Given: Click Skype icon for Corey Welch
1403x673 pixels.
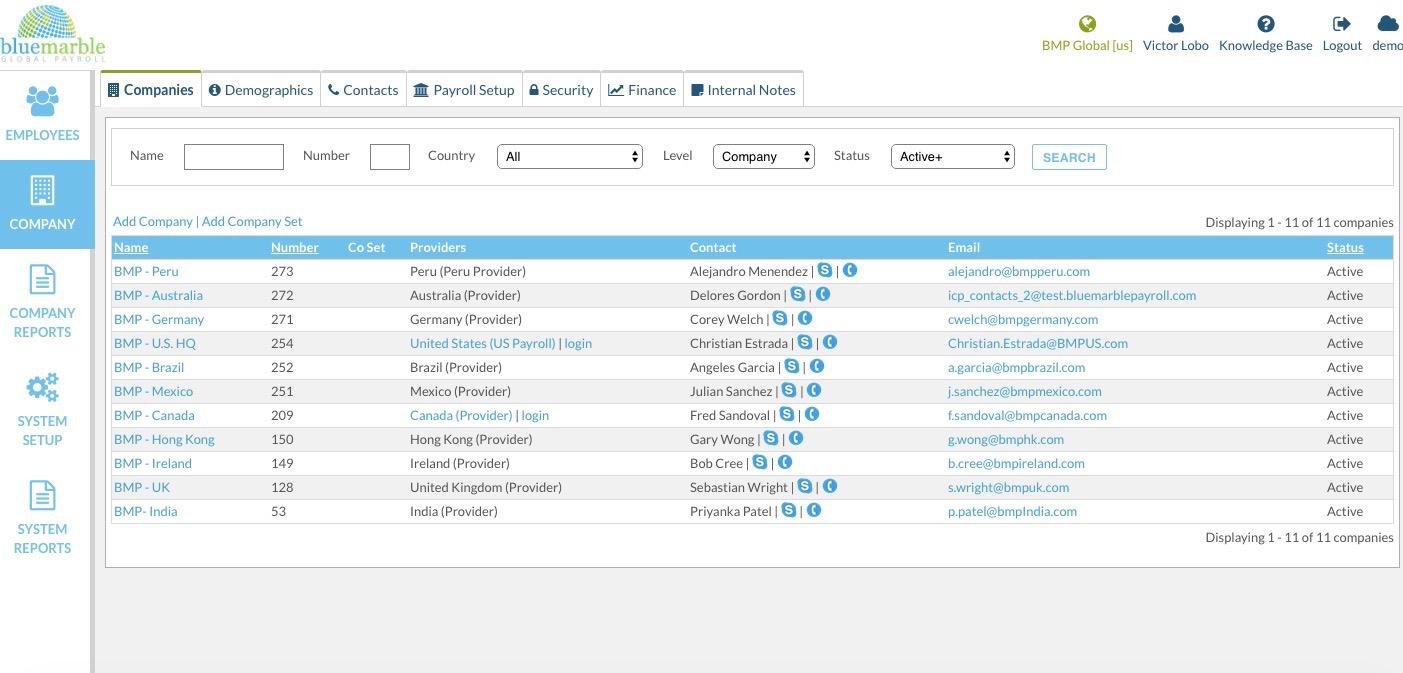Looking at the screenshot, I should pos(780,318).
